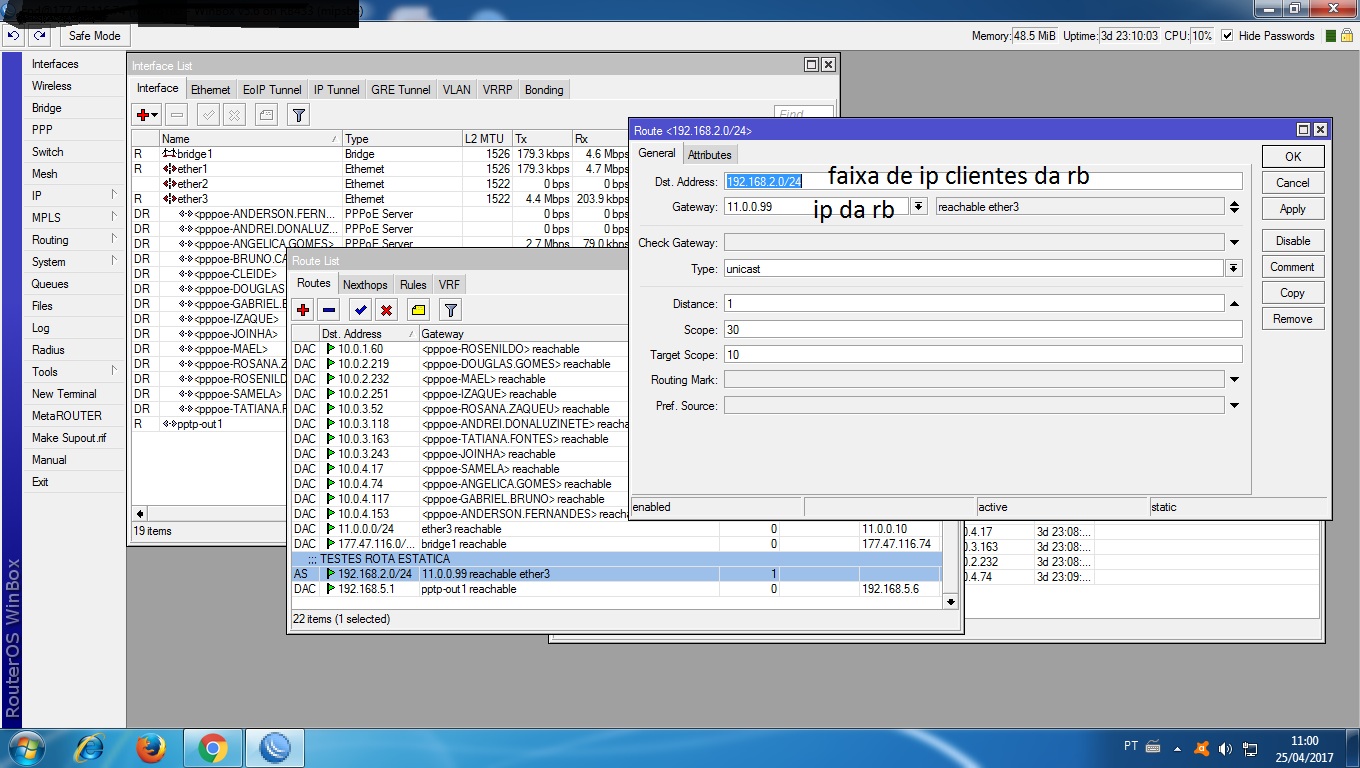Viewport: 1360px width, 768px height.
Task: Switch to the Attributes tab
Action: point(709,155)
